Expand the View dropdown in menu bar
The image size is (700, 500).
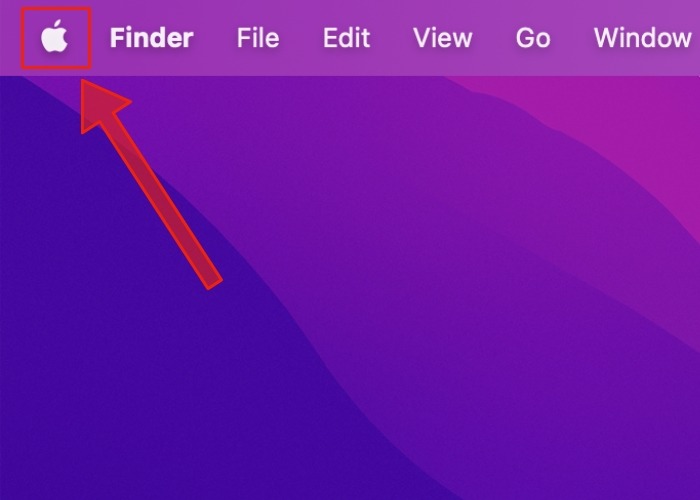[442, 38]
